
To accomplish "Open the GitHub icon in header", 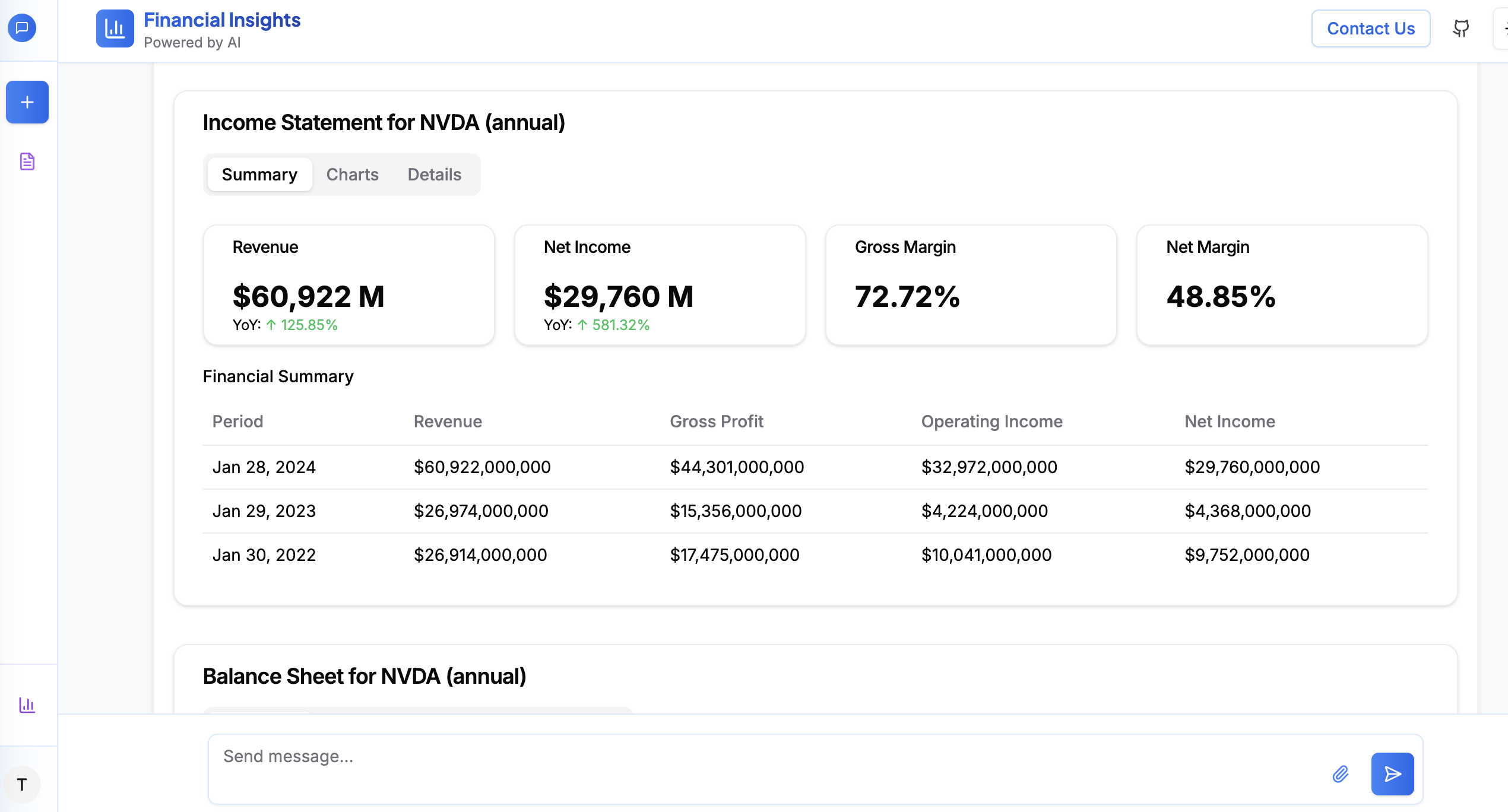I will point(1461,28).
